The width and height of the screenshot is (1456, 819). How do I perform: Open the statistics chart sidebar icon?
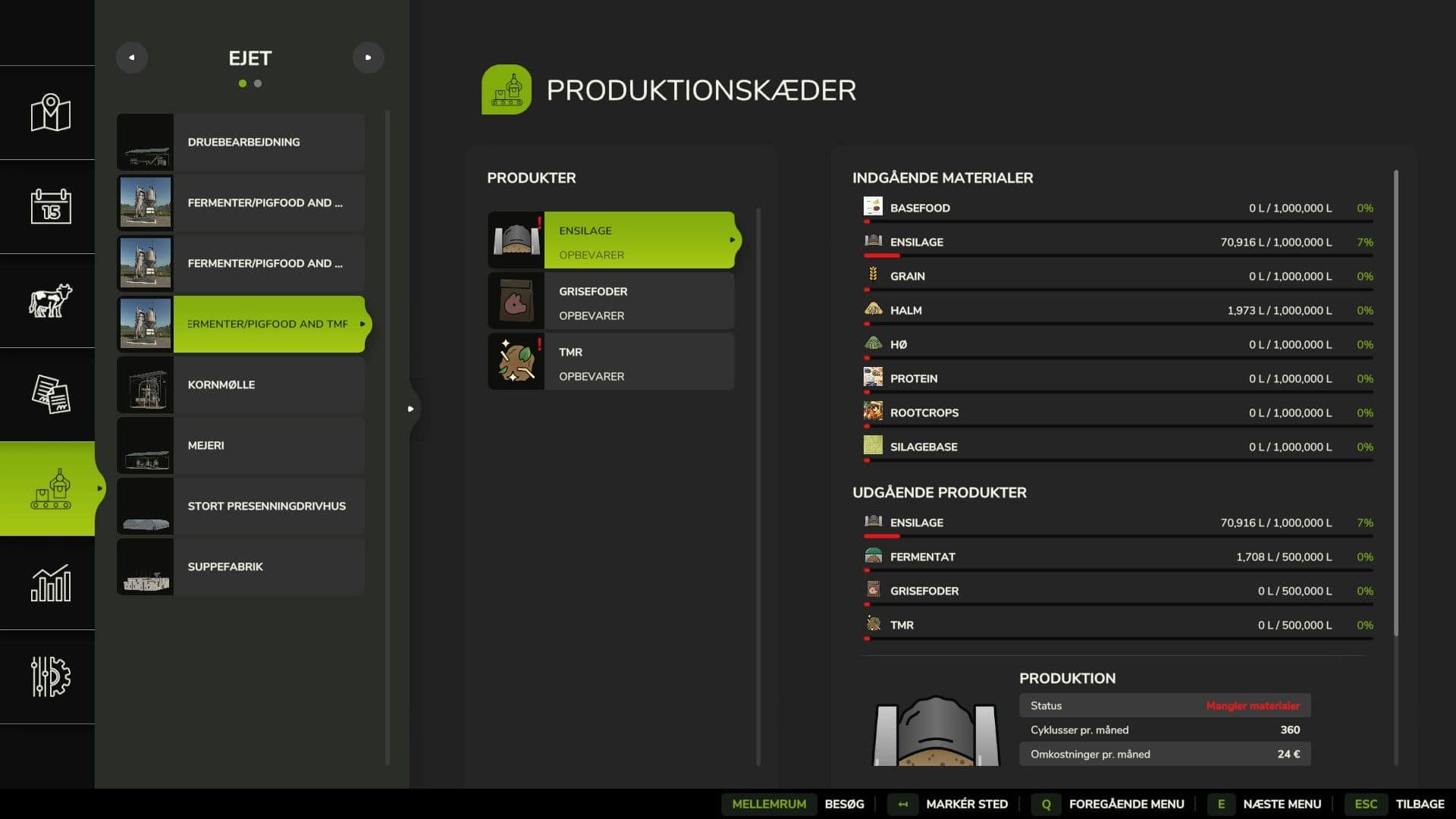(50, 582)
